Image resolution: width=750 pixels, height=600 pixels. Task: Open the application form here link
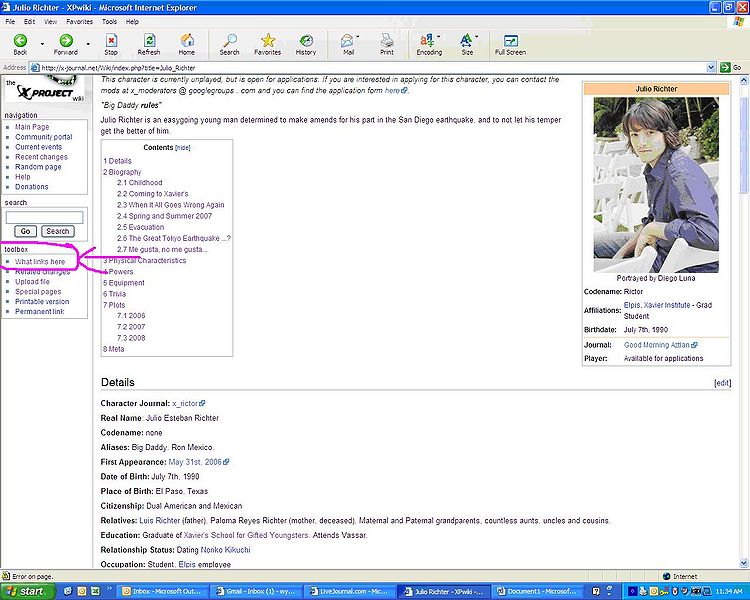[x=396, y=90]
